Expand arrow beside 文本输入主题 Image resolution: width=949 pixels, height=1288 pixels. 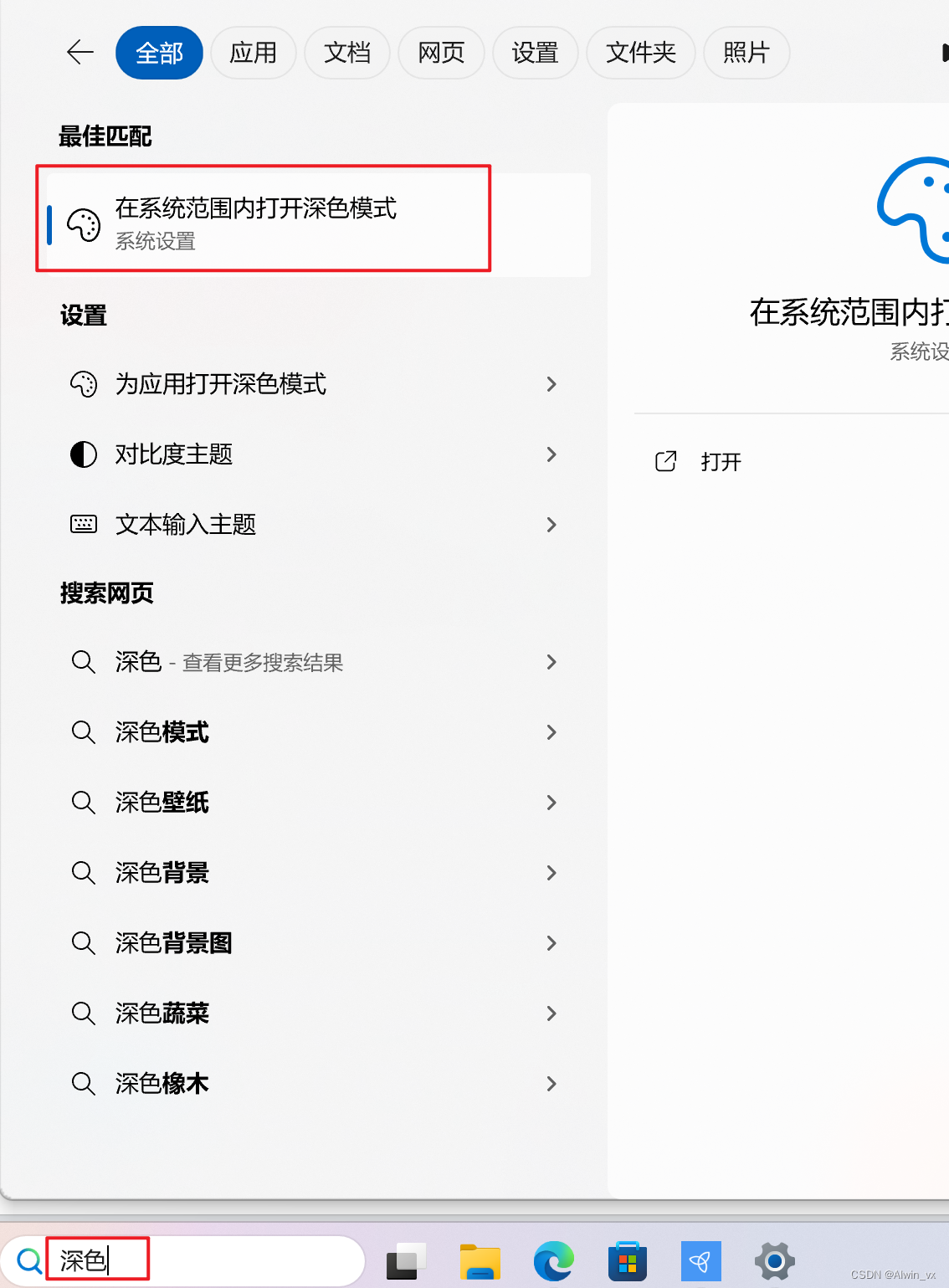point(551,525)
